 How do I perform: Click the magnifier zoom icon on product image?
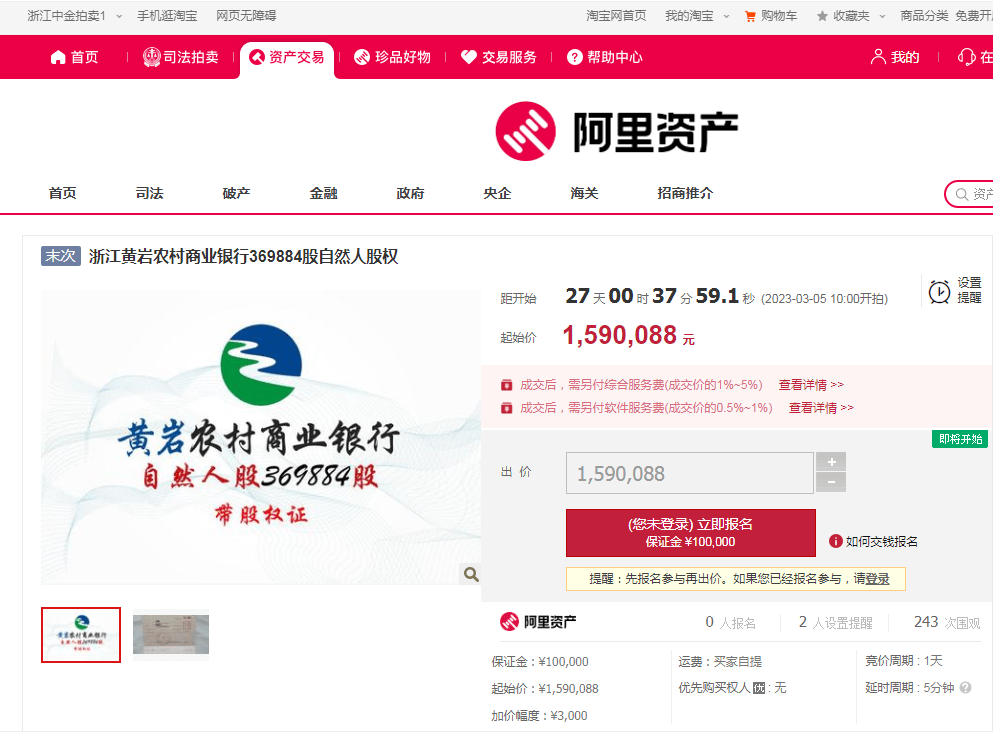pyautogui.click(x=471, y=574)
